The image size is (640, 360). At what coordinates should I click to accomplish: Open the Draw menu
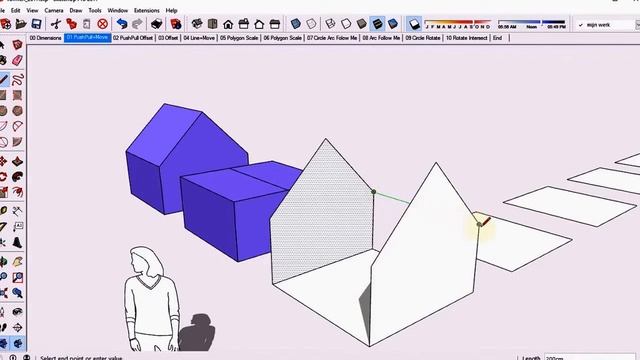click(x=76, y=10)
